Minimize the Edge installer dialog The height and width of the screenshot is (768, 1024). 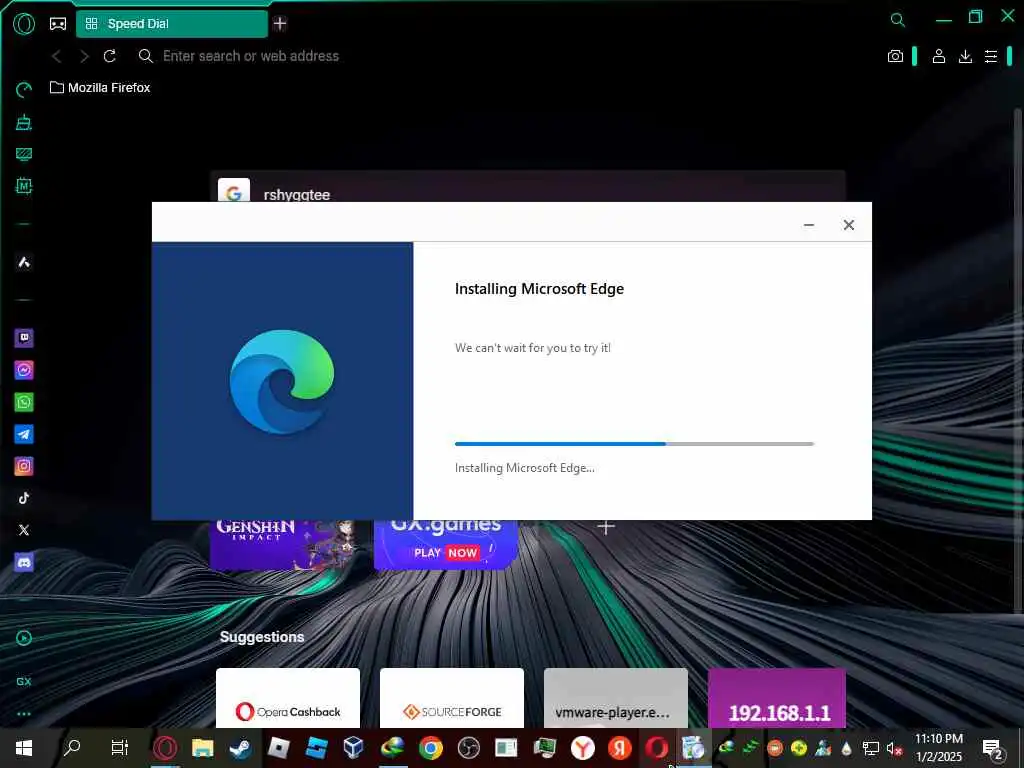pyautogui.click(x=808, y=225)
